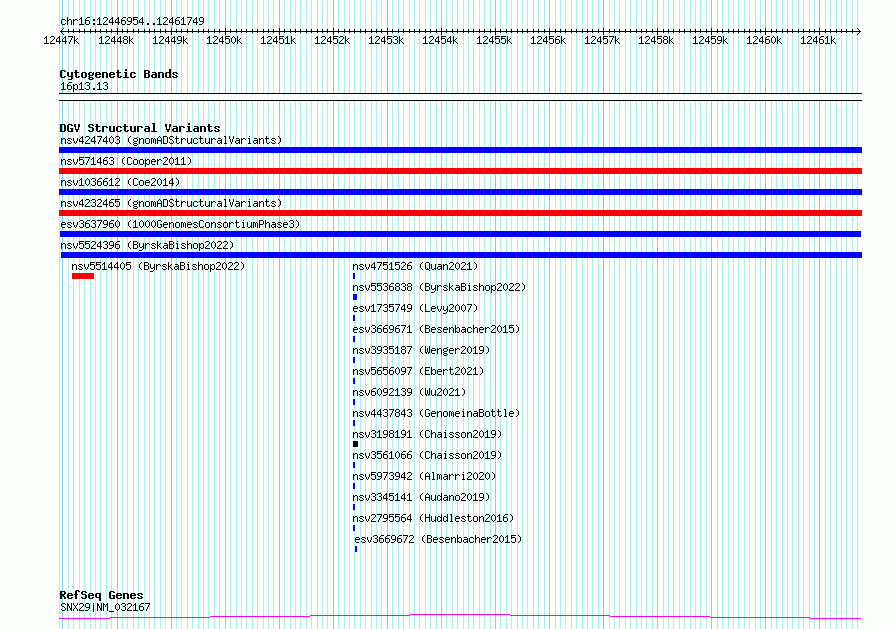Click the 12461k ruler tick label
Viewport: 890px width, 629px height.
click(818, 40)
